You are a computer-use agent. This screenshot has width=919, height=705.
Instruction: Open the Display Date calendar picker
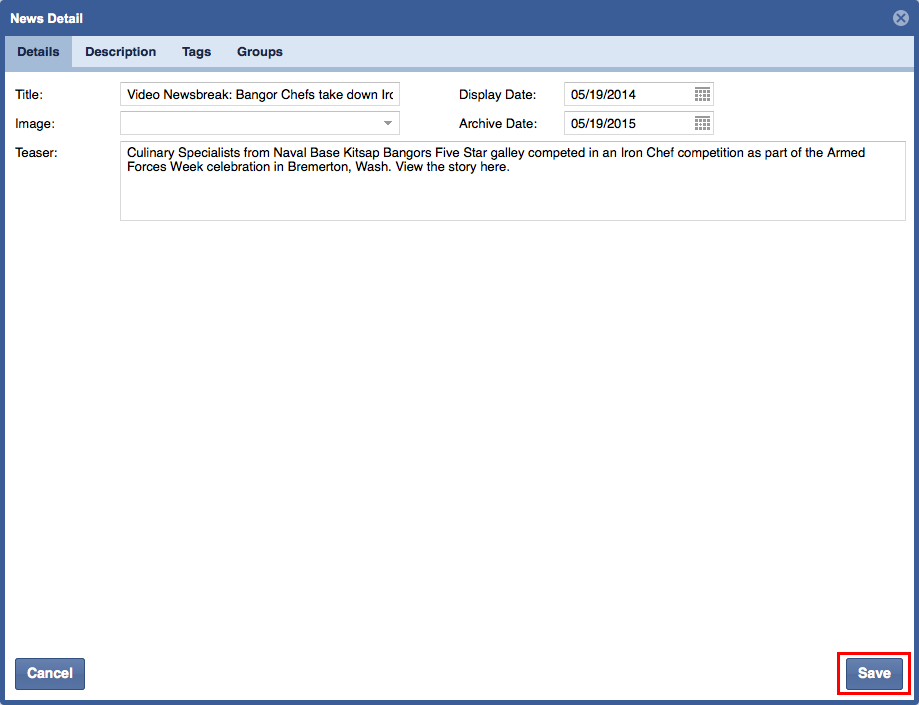[702, 94]
